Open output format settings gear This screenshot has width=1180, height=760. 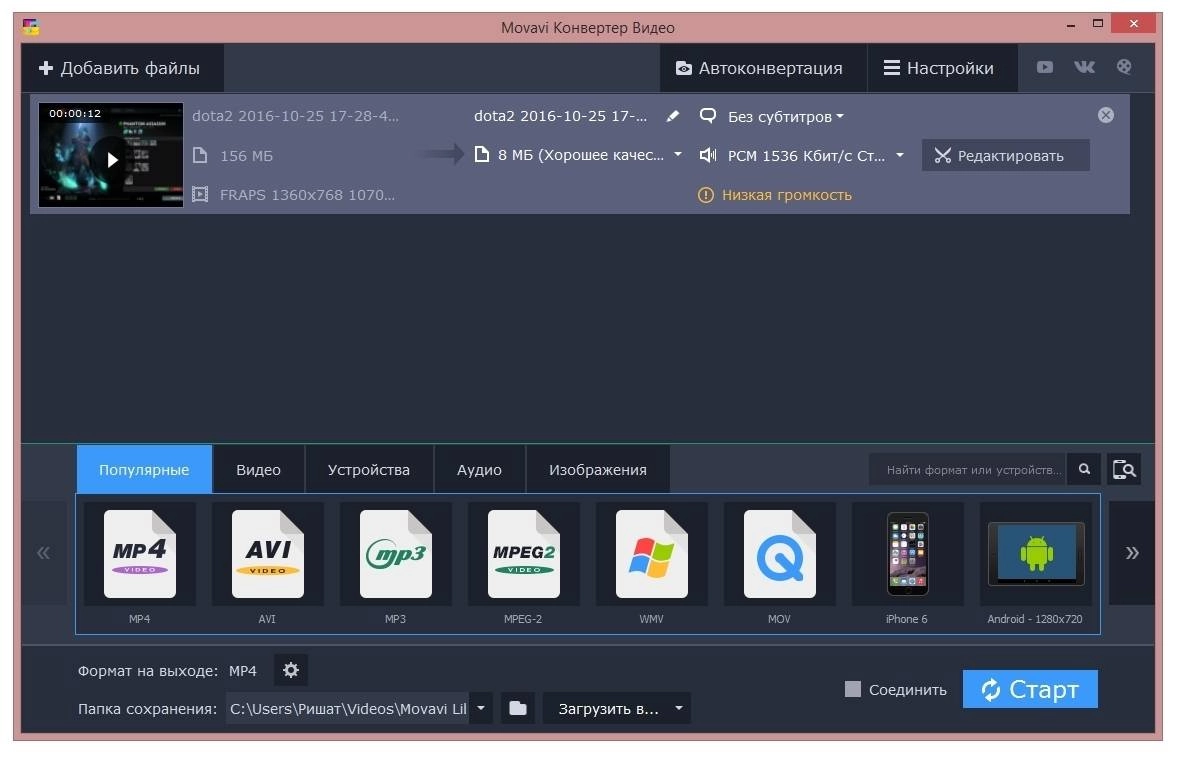tap(290, 670)
